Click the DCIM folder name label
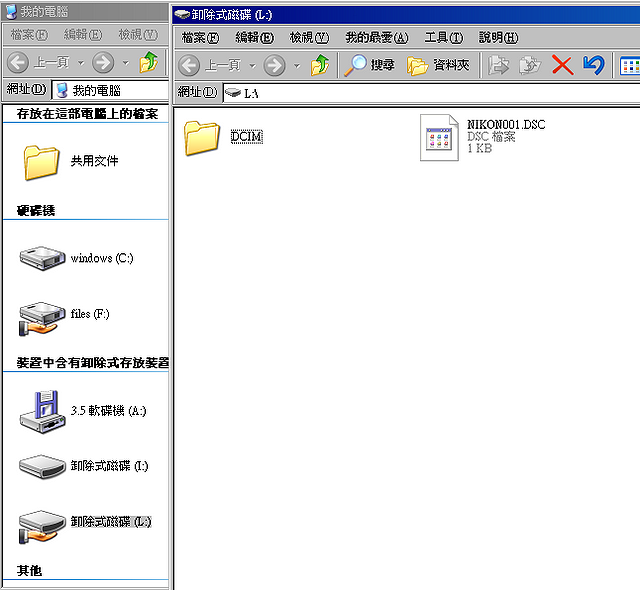 tap(247, 136)
